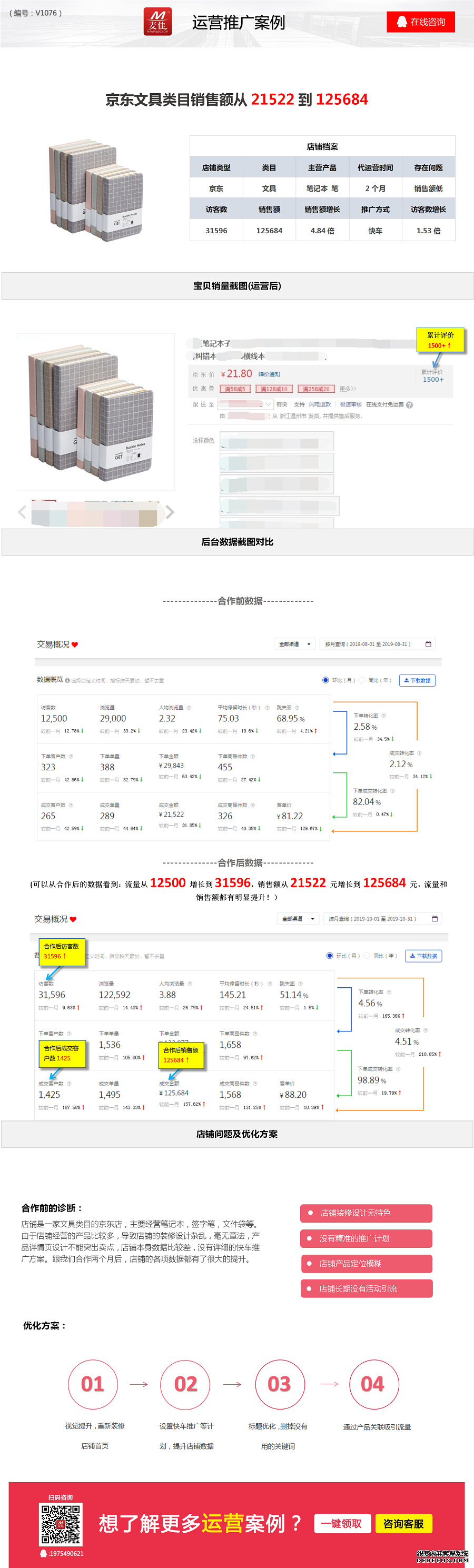The height and width of the screenshot is (1568, 474).
Task: Click the 04 step circle for 产品关联
Action: (x=373, y=1384)
